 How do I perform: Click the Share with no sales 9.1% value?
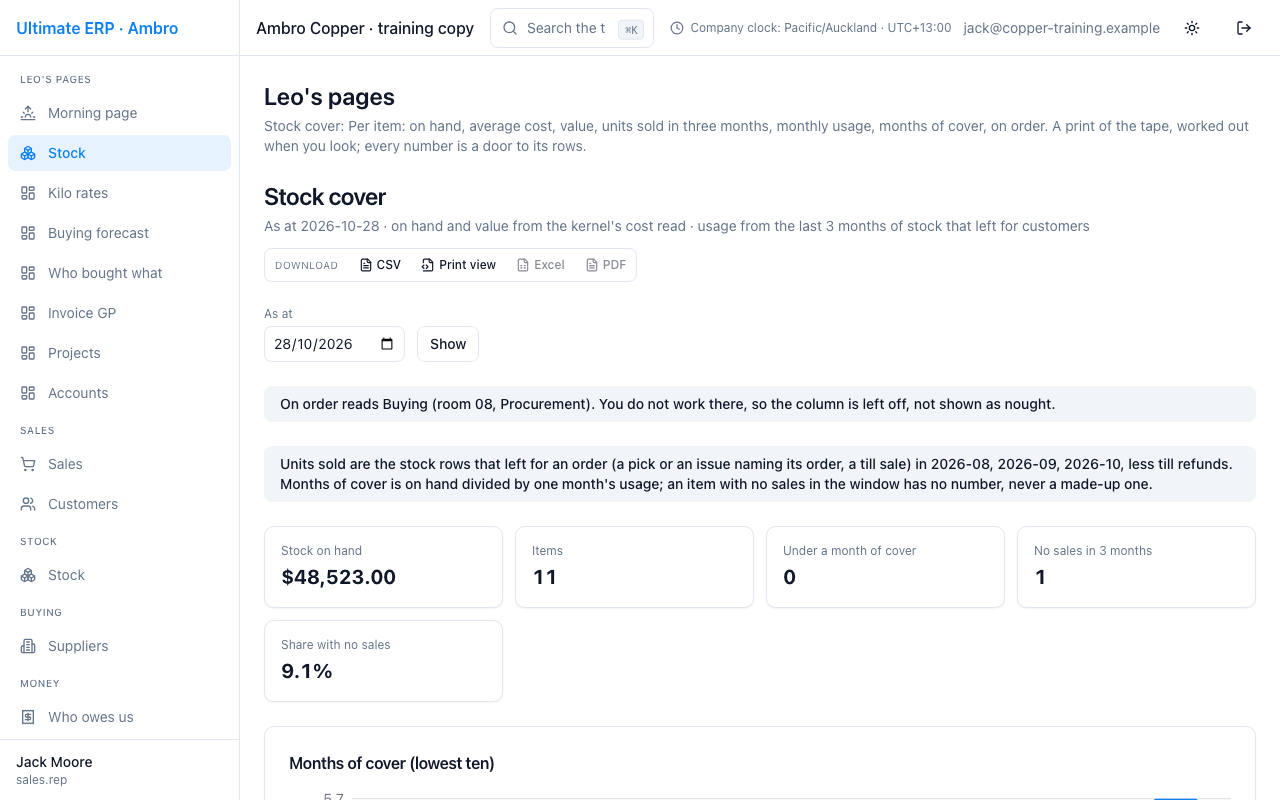[x=307, y=671]
